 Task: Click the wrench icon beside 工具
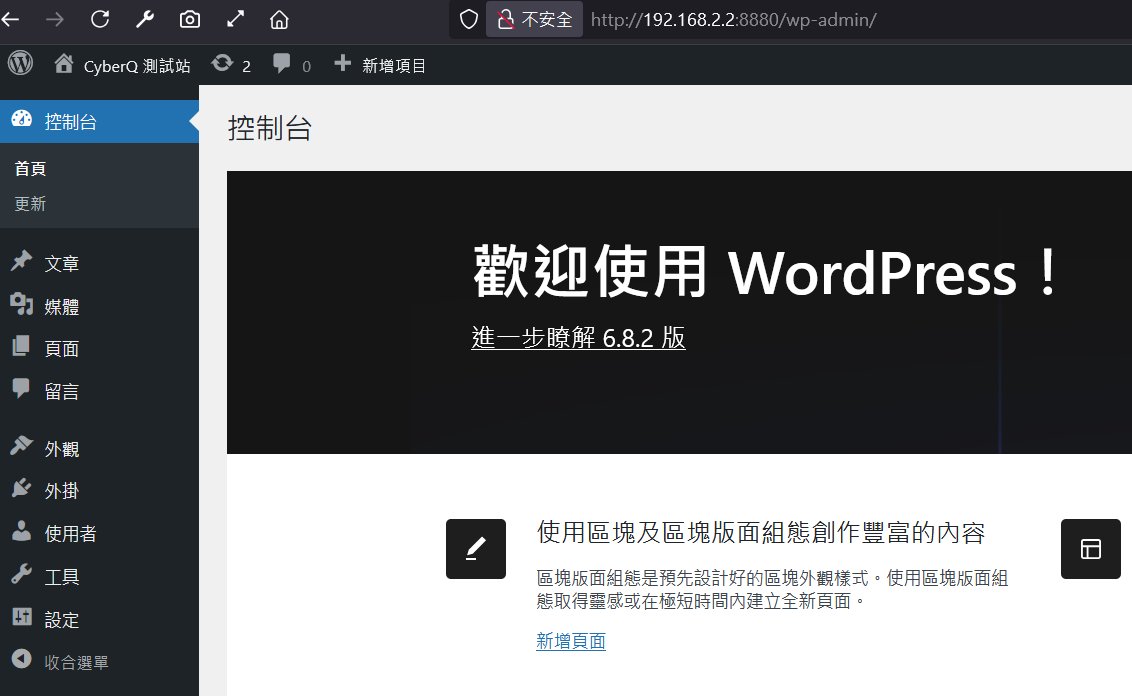[x=22, y=574]
